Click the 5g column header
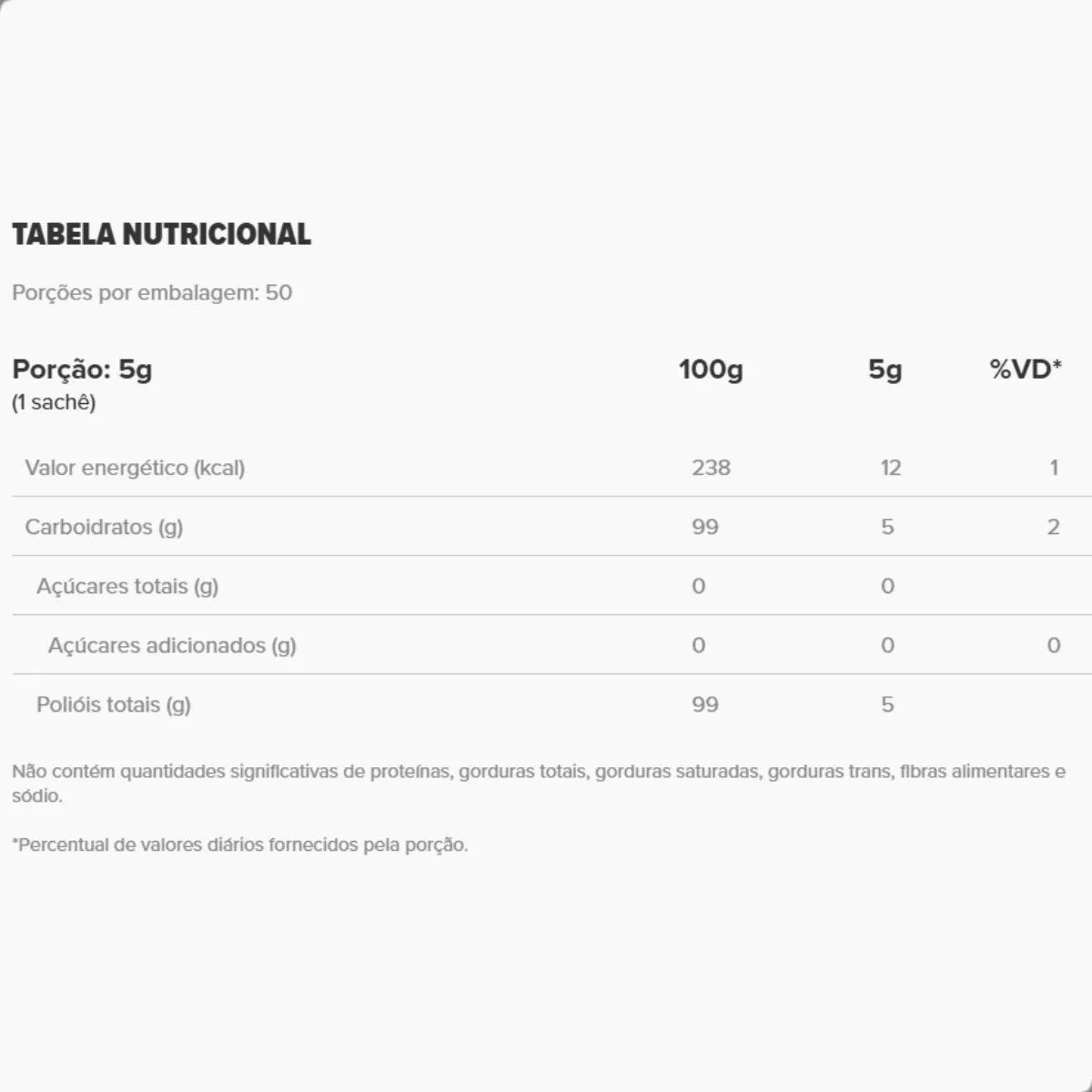 [x=885, y=369]
